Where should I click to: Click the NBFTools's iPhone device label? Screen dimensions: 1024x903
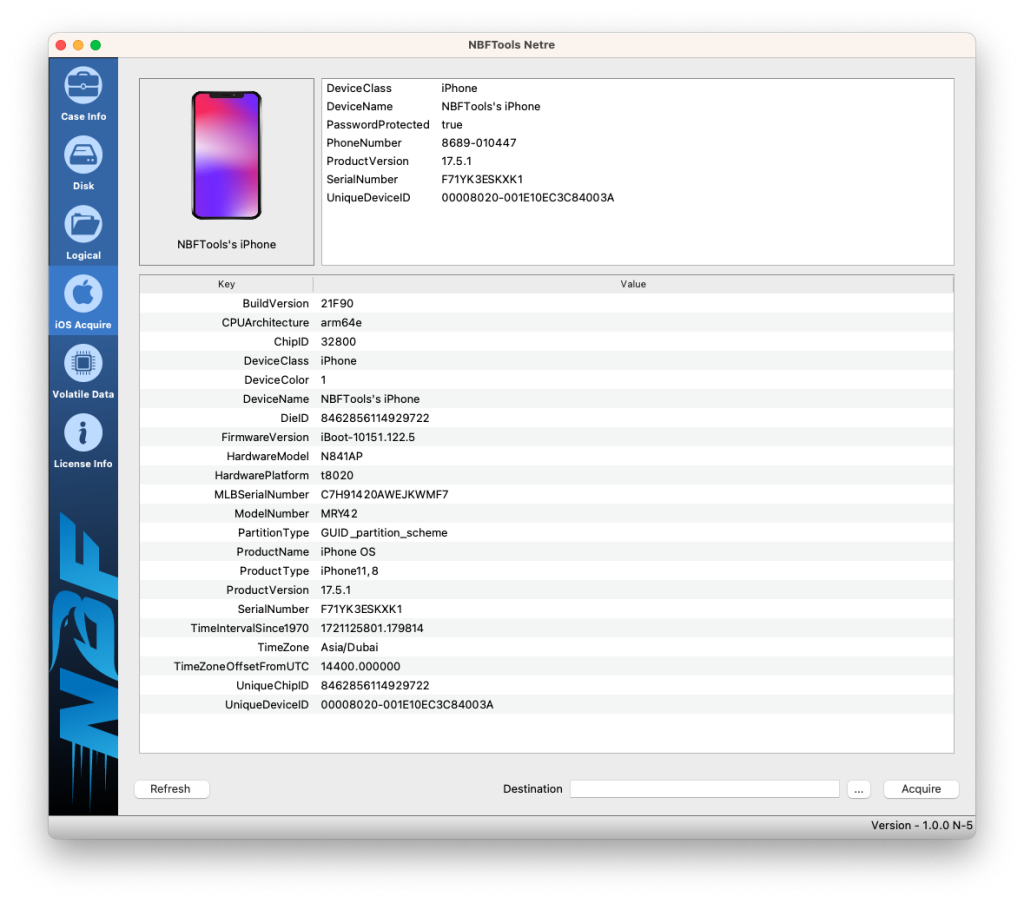pos(226,243)
